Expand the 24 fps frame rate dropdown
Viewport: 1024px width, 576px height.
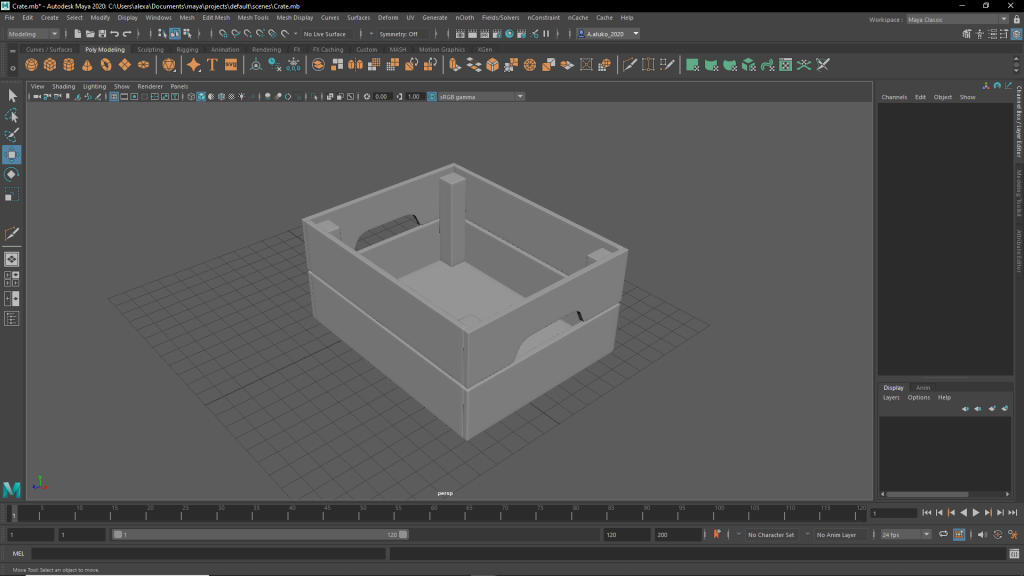(x=905, y=535)
